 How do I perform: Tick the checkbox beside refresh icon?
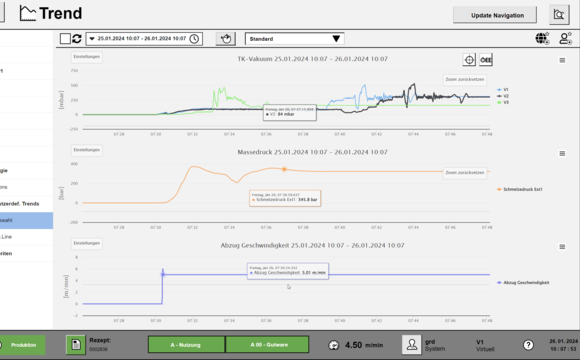[x=65, y=38]
